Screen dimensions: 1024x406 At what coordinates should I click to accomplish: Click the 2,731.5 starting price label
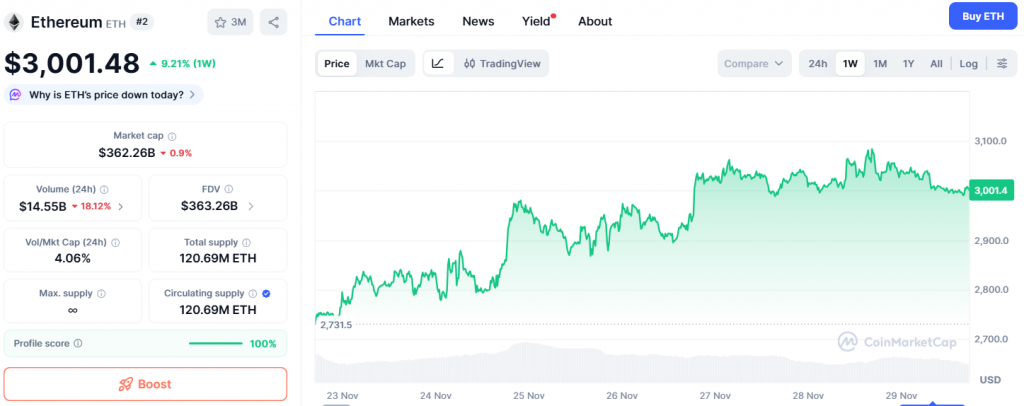tap(336, 324)
